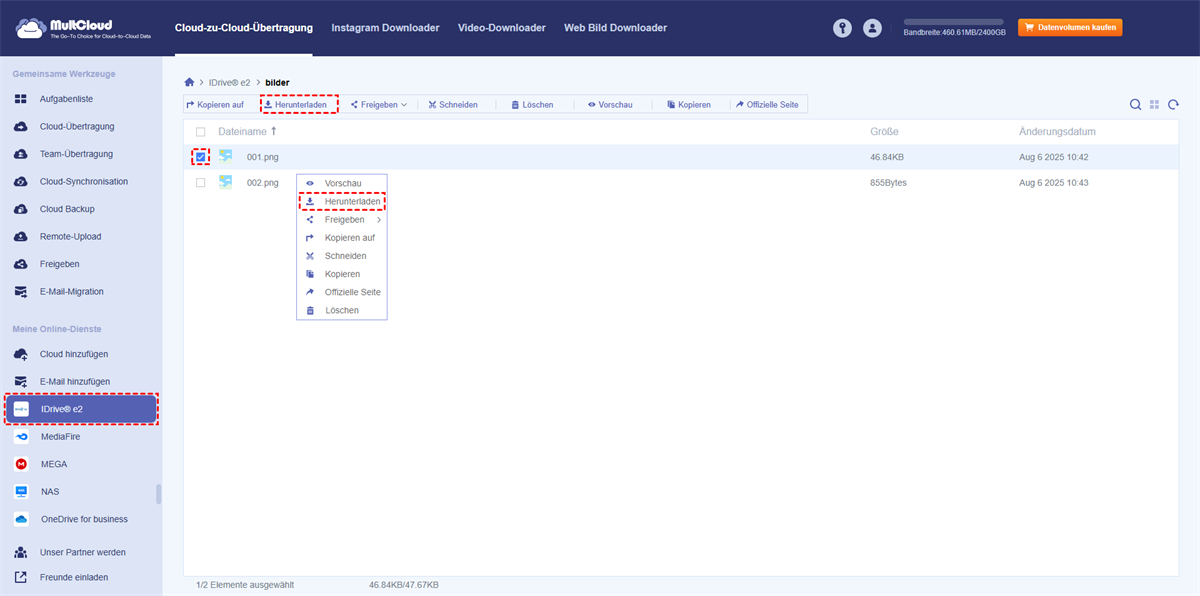Image resolution: width=1200 pixels, height=596 pixels.
Task: Expand the Freigeben toolbar dropdown
Action: tap(379, 105)
